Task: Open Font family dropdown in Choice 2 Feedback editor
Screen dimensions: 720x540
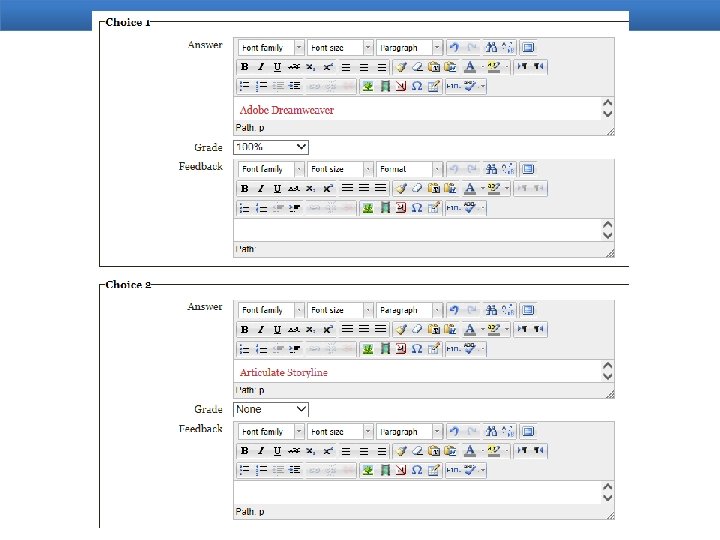Action: pyautogui.click(x=271, y=432)
